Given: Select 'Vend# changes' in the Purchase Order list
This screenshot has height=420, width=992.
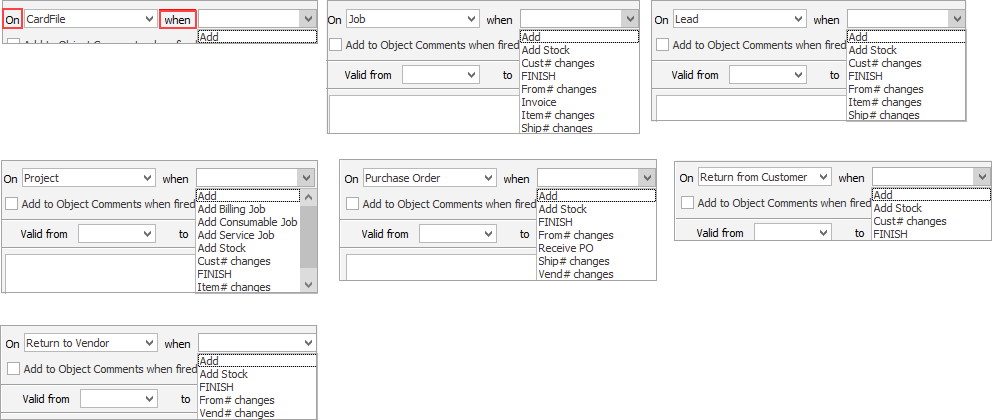Looking at the screenshot, I should 596,274.
